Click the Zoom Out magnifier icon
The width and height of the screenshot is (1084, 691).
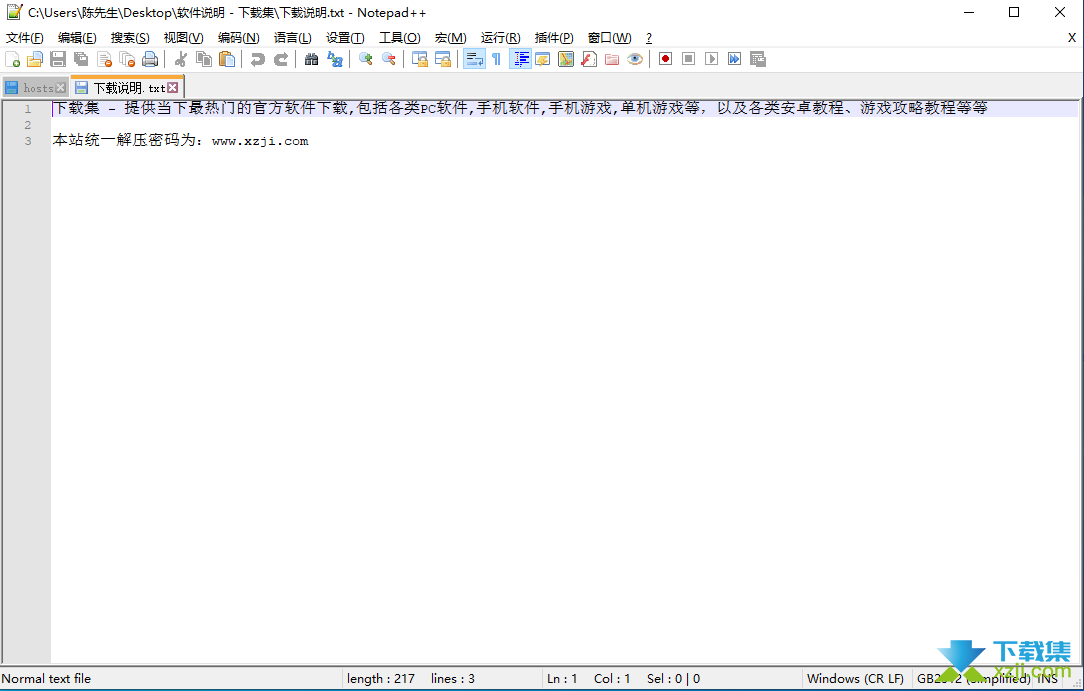coord(389,59)
